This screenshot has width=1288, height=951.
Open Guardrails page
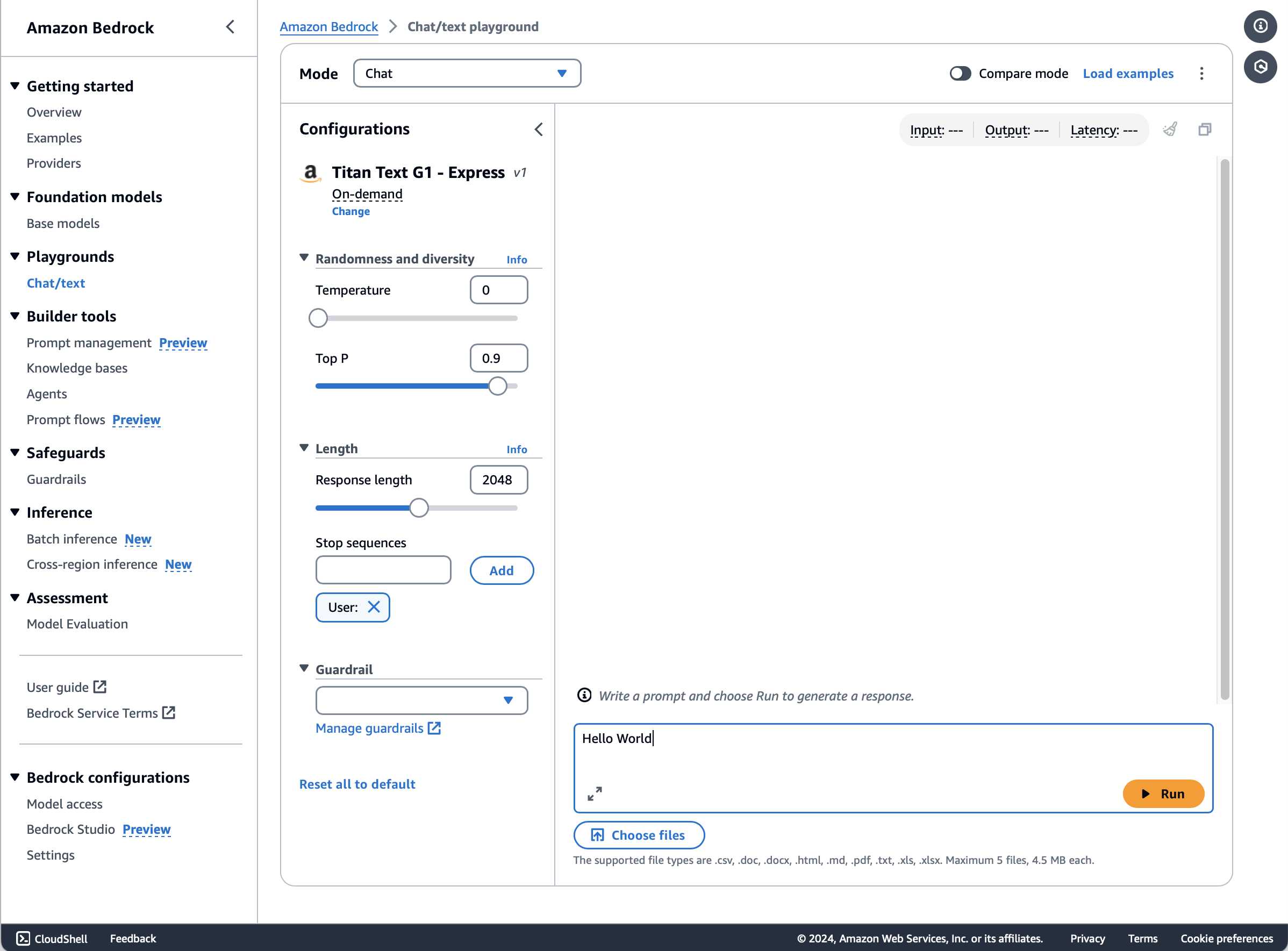[56, 479]
